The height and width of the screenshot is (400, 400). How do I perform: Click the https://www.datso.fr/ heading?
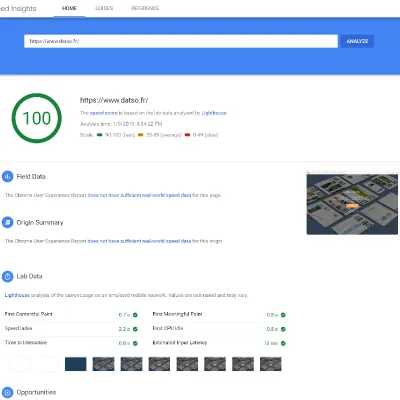coord(114,100)
